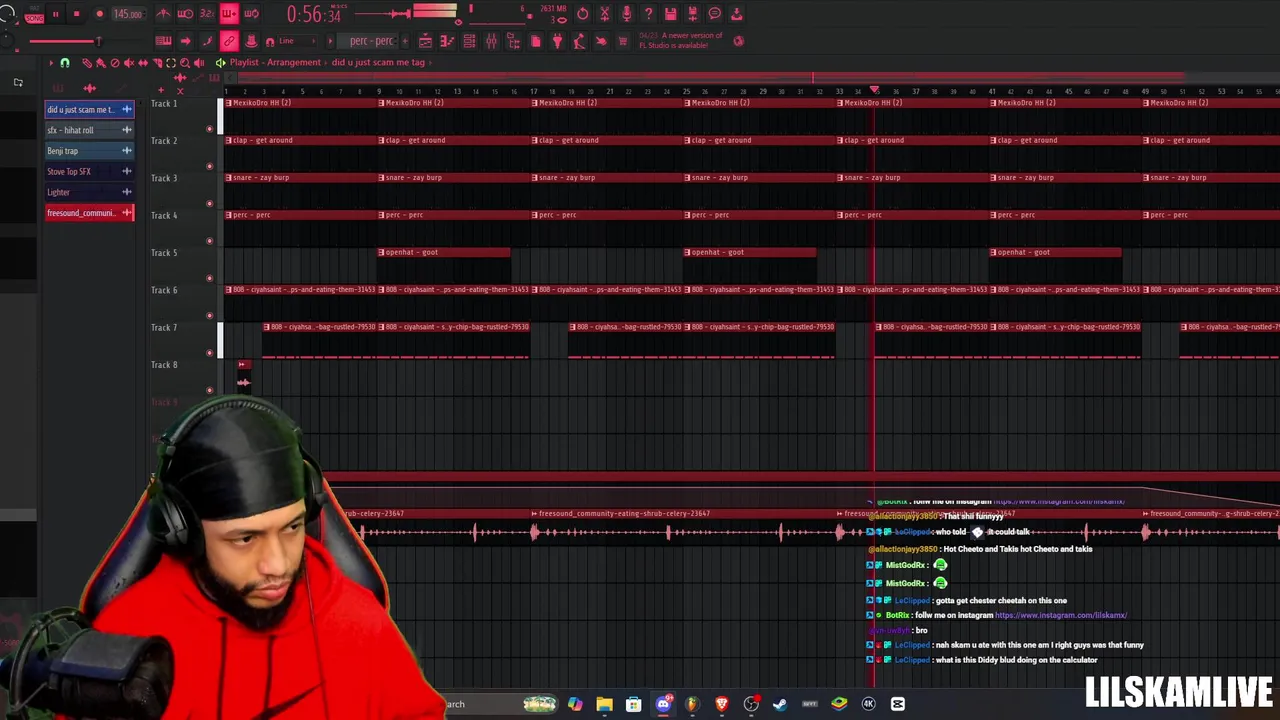Click the globe icon in toolbar
The width and height of the screenshot is (1280, 720).
(x=738, y=41)
